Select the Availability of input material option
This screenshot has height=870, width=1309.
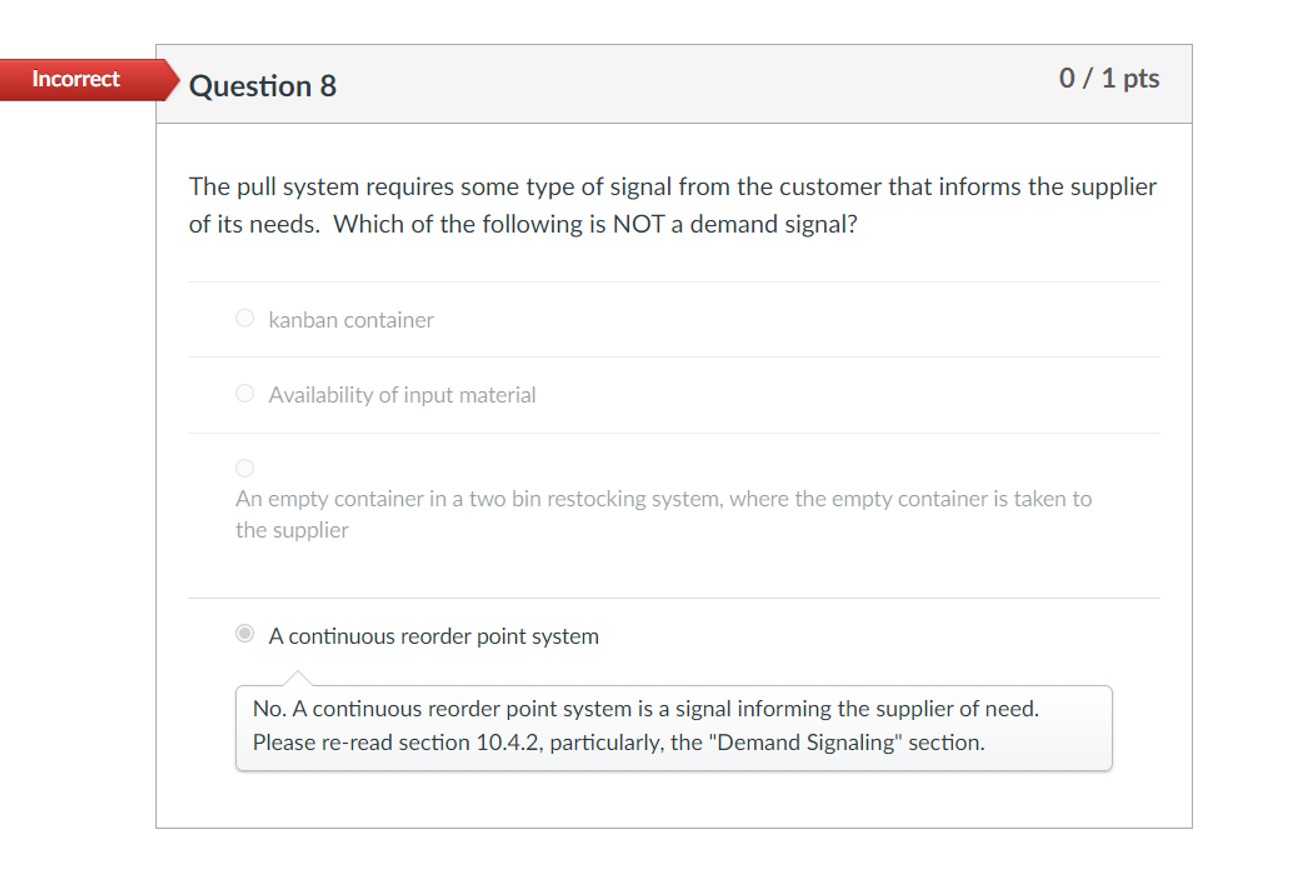[x=244, y=392]
